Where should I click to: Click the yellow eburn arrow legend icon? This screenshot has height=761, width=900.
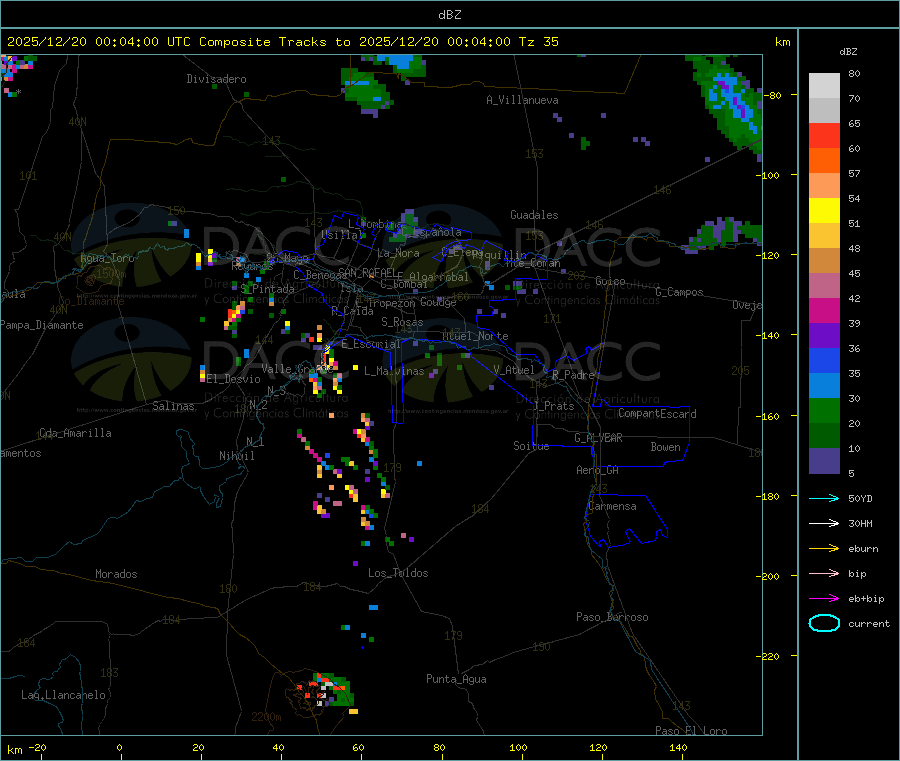point(824,548)
